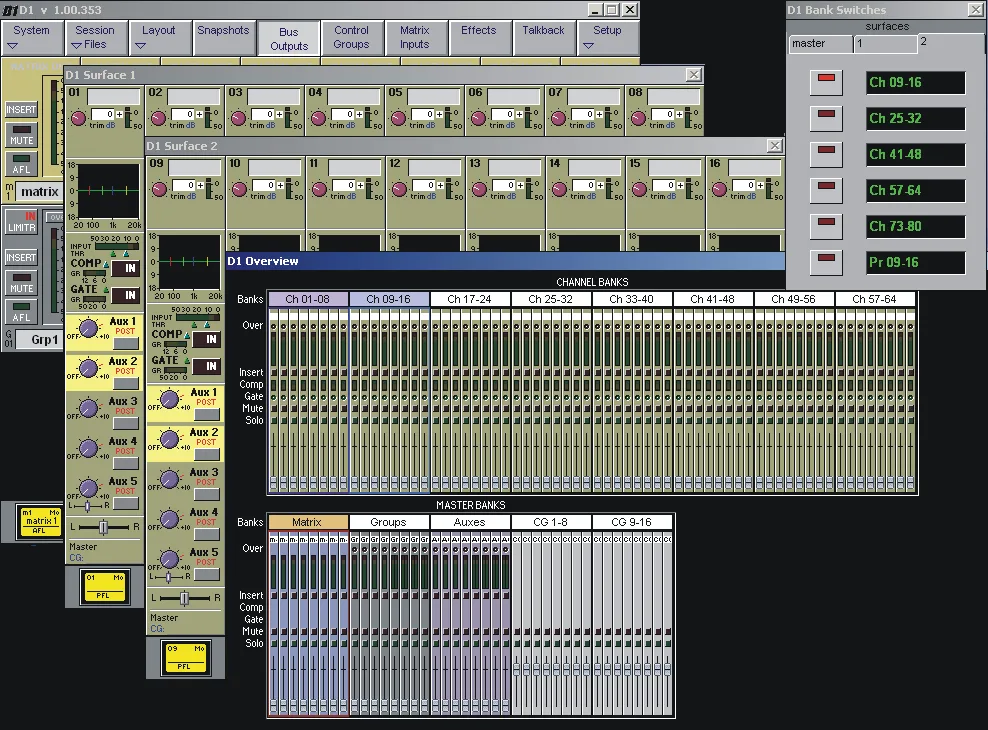Open the Talkback panel
Screen dimensions: 988x730
543,37
